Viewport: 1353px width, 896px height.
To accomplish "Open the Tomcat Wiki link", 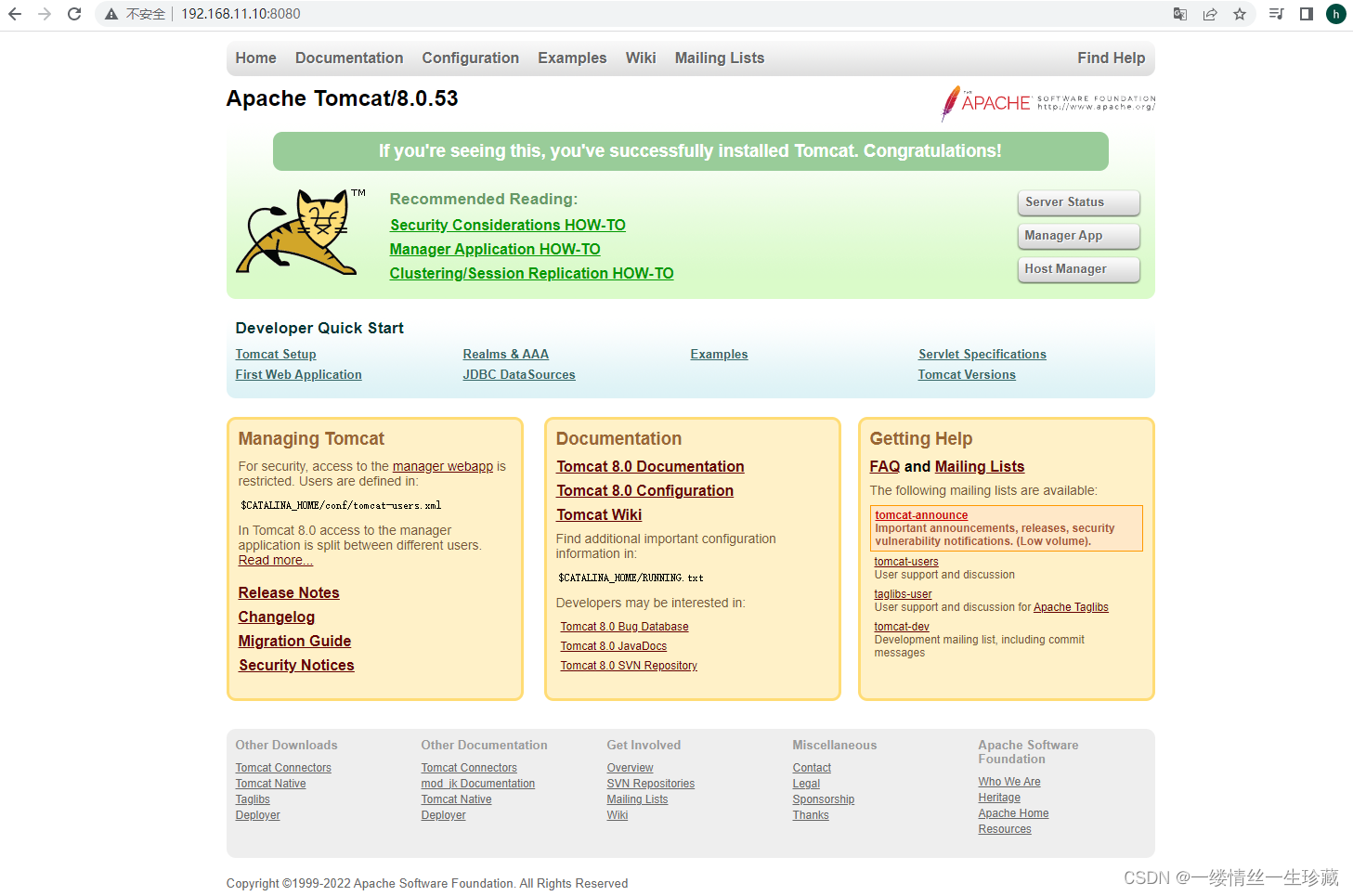I will click(x=599, y=514).
